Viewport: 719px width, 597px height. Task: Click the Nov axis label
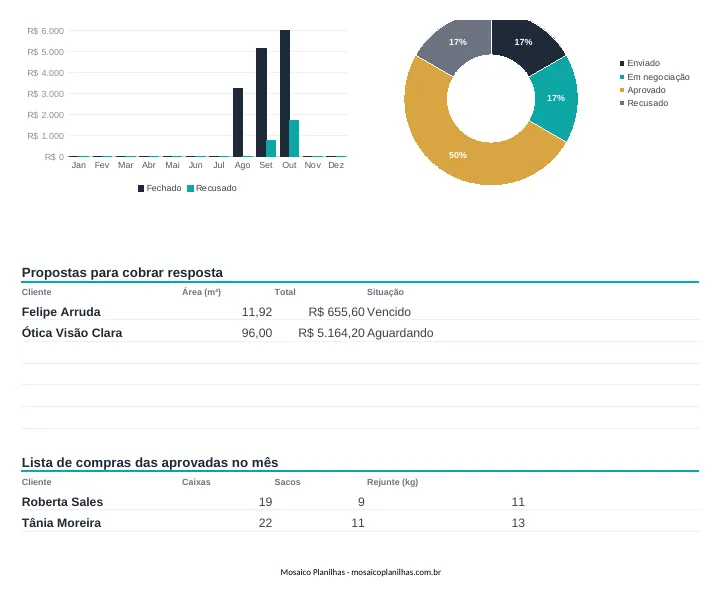pos(312,165)
